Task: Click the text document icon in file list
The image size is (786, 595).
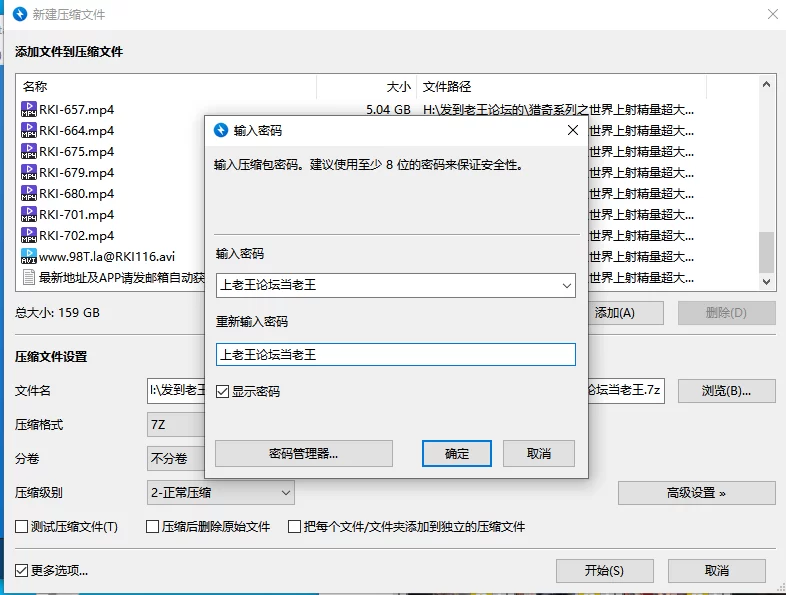Action: coord(29,277)
